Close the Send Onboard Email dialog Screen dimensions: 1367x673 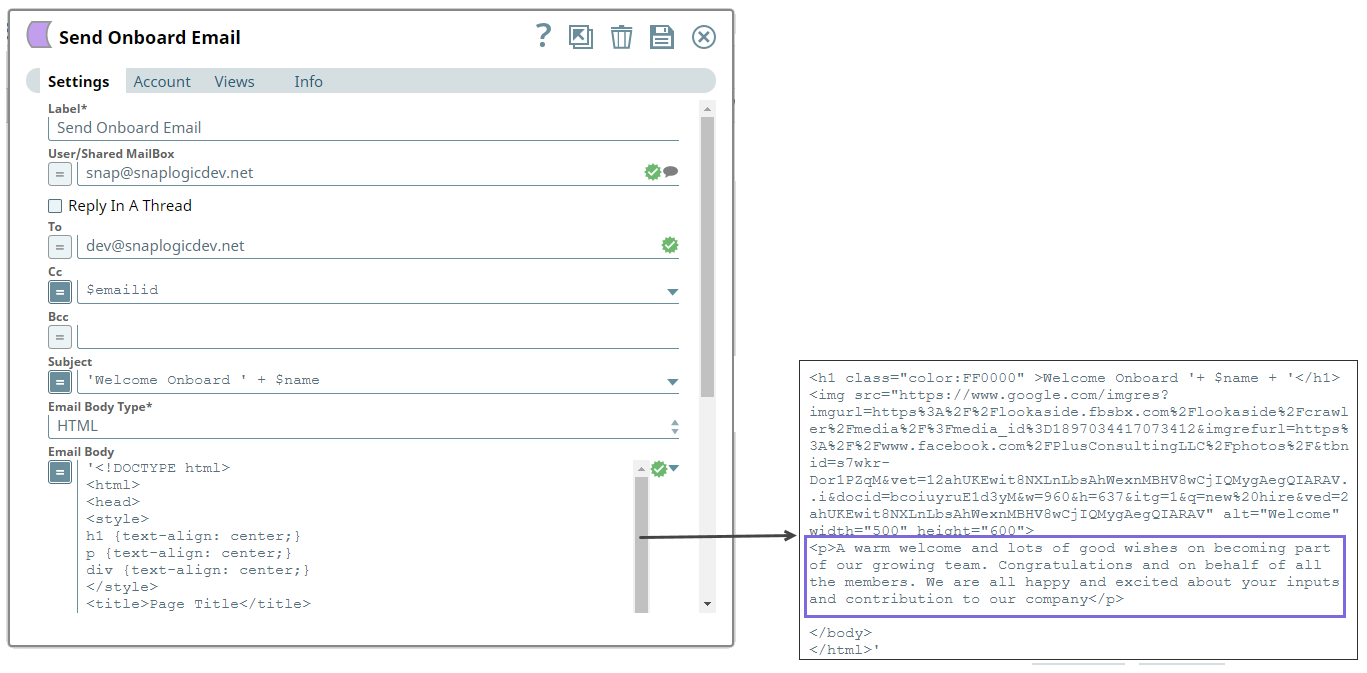[x=704, y=37]
